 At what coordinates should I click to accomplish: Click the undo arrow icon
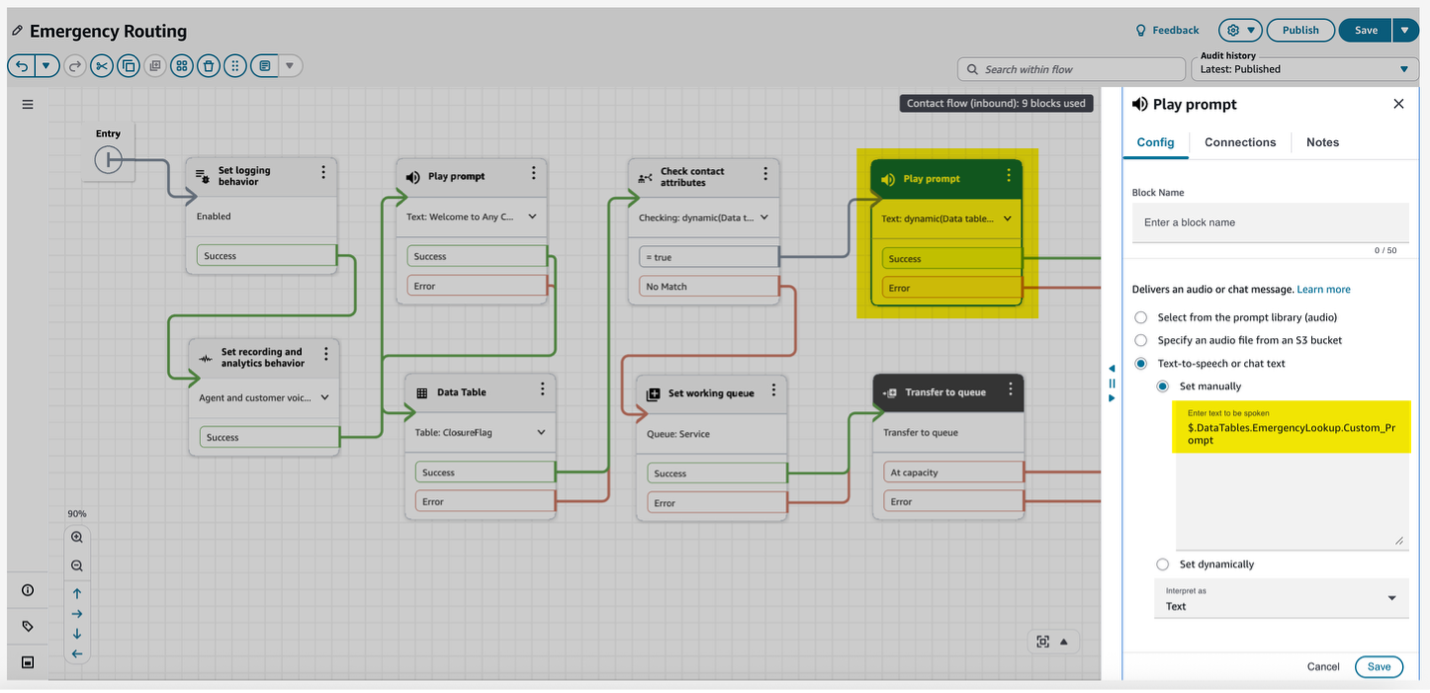21,66
